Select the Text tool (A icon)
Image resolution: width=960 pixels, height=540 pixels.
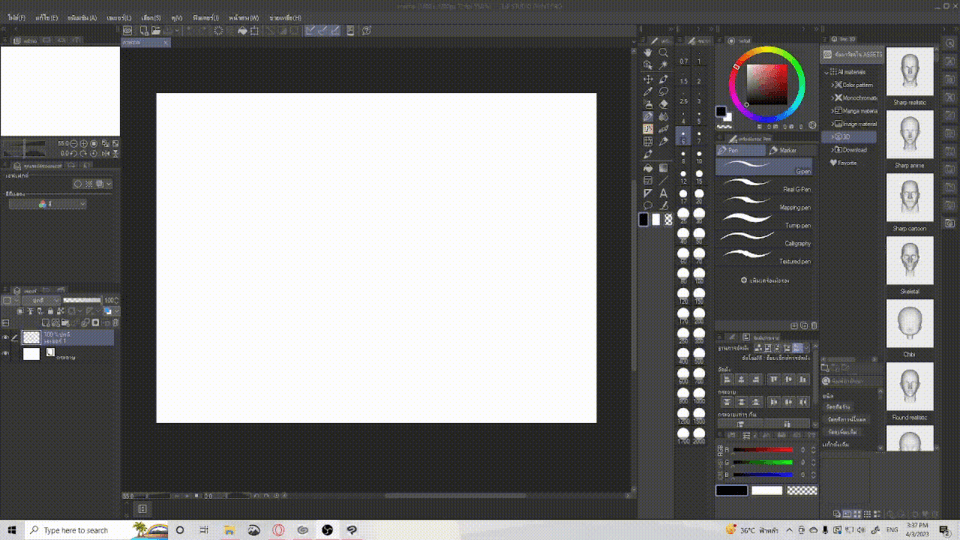point(663,193)
